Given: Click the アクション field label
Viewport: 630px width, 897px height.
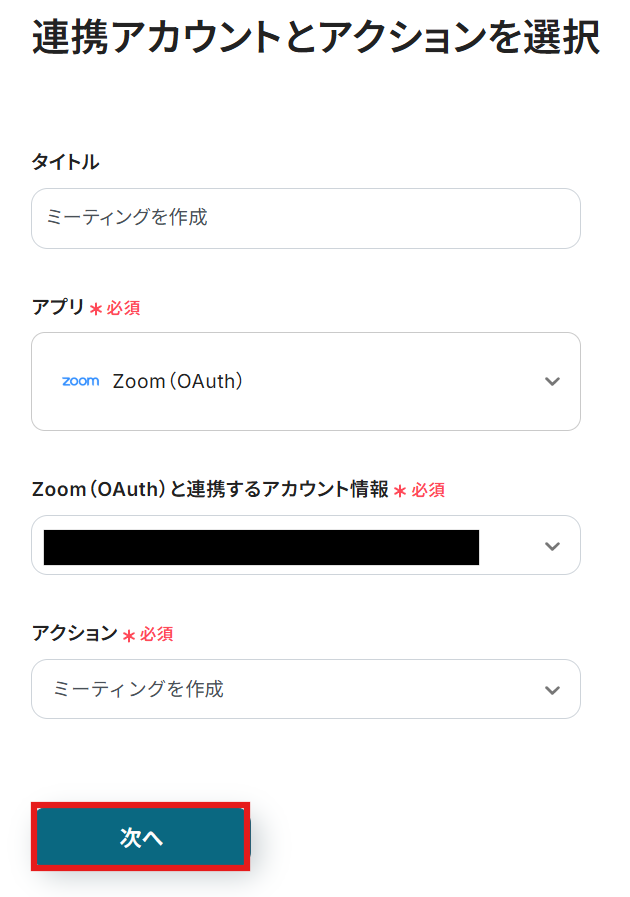Looking at the screenshot, I should (74, 633).
